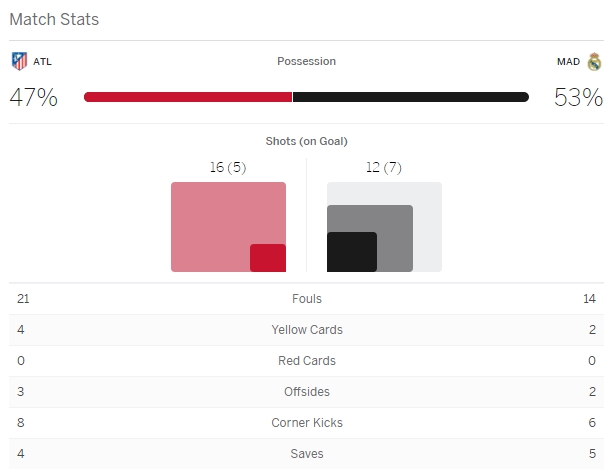Click the Shots (on Goal) label
The width and height of the screenshot is (615, 470).
tap(306, 141)
